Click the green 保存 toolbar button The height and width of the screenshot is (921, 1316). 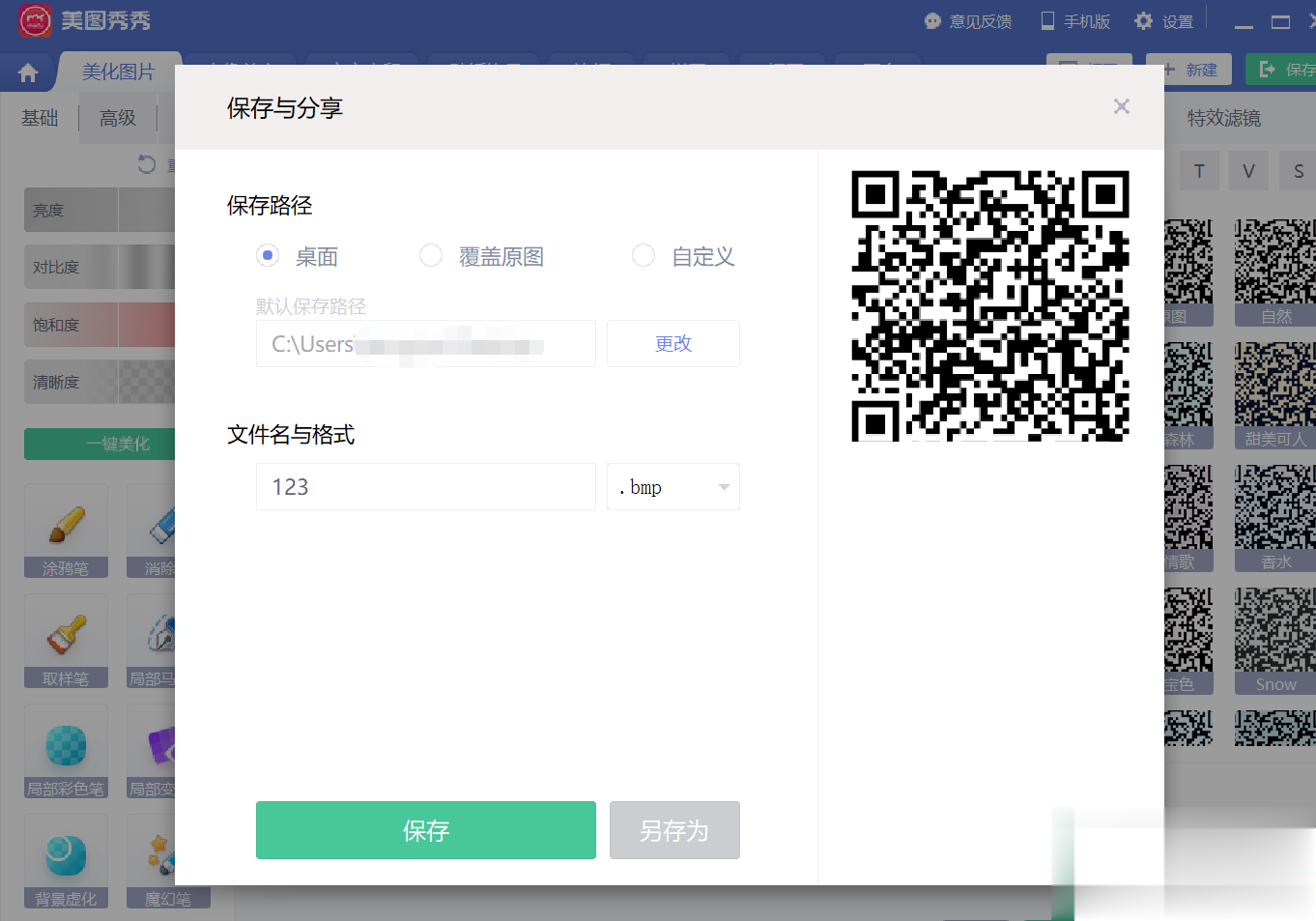coord(1281,70)
